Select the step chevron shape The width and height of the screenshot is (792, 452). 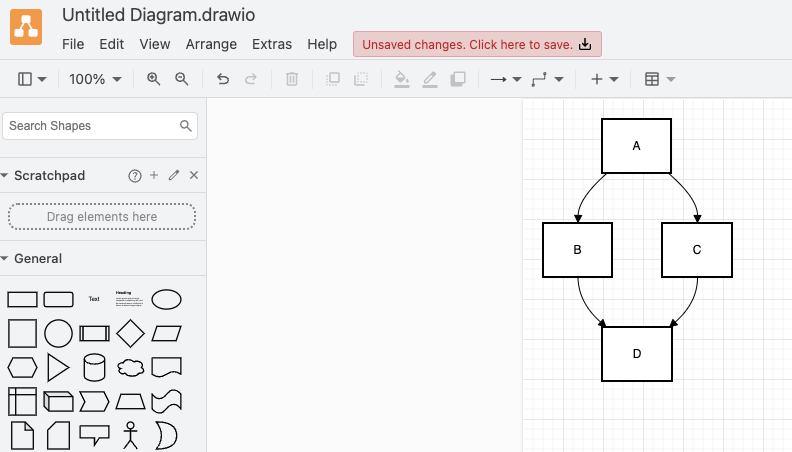[94, 401]
